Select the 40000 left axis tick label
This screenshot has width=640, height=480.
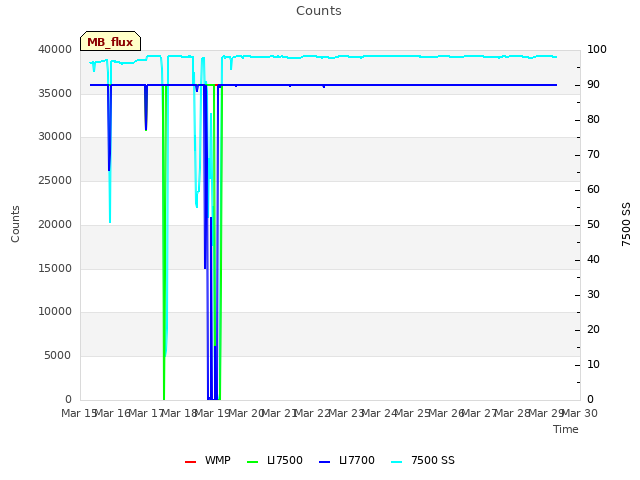tap(55, 49)
